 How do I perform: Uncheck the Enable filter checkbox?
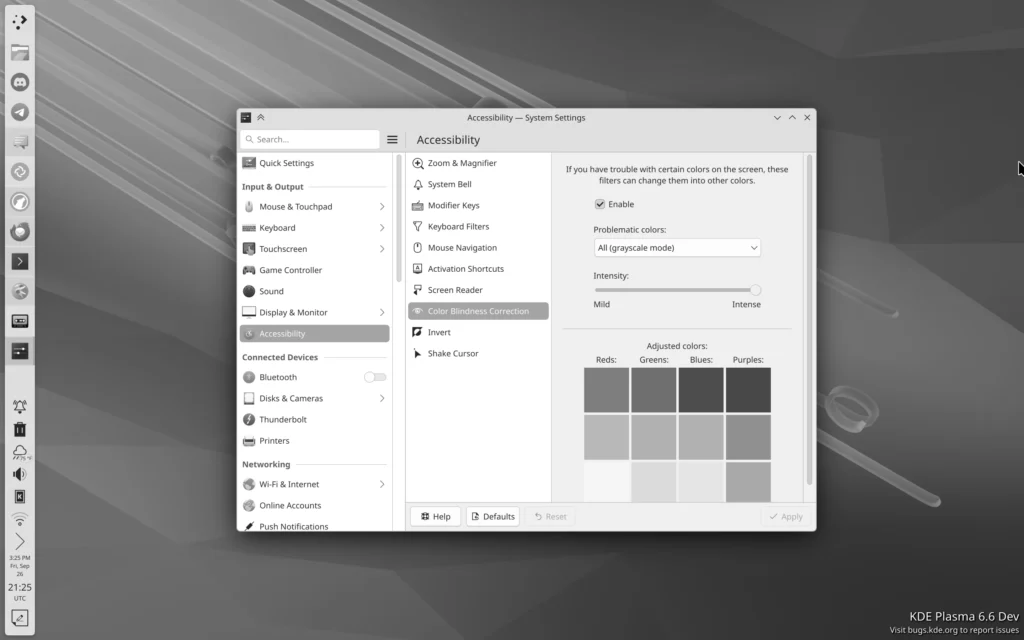point(598,204)
